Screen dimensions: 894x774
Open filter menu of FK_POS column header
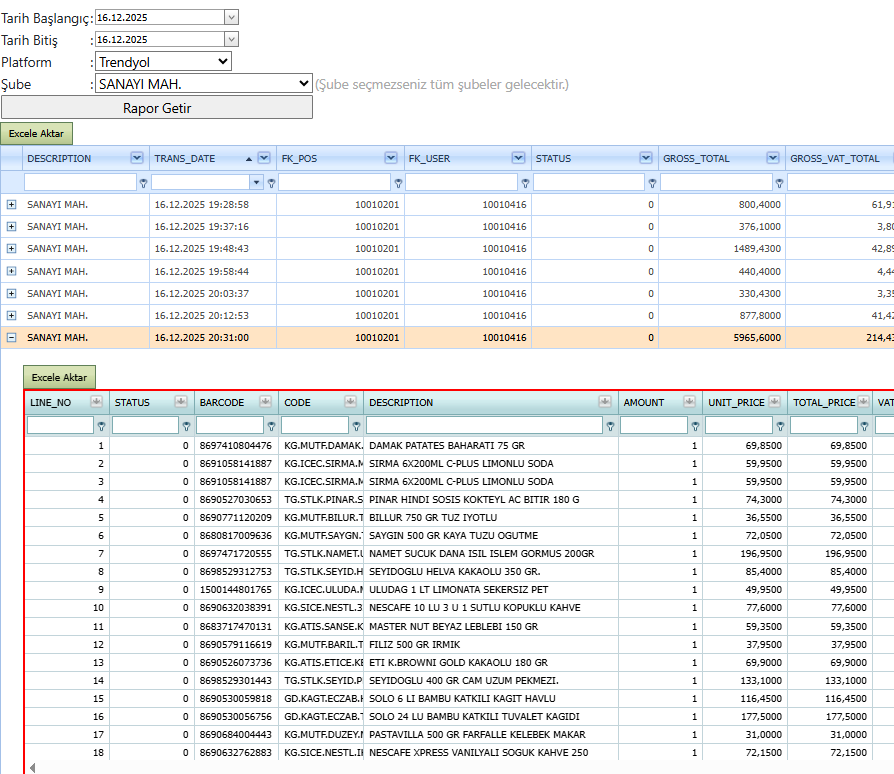click(x=391, y=158)
